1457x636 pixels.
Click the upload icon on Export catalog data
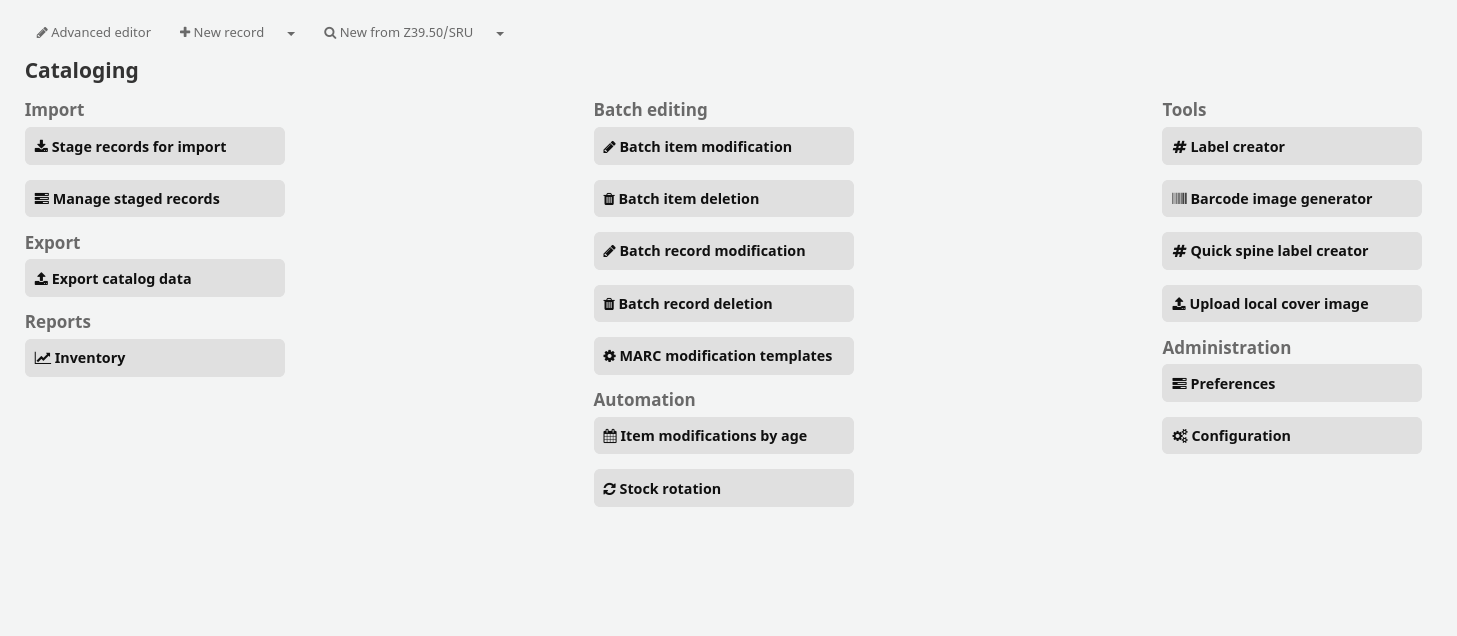tap(41, 279)
